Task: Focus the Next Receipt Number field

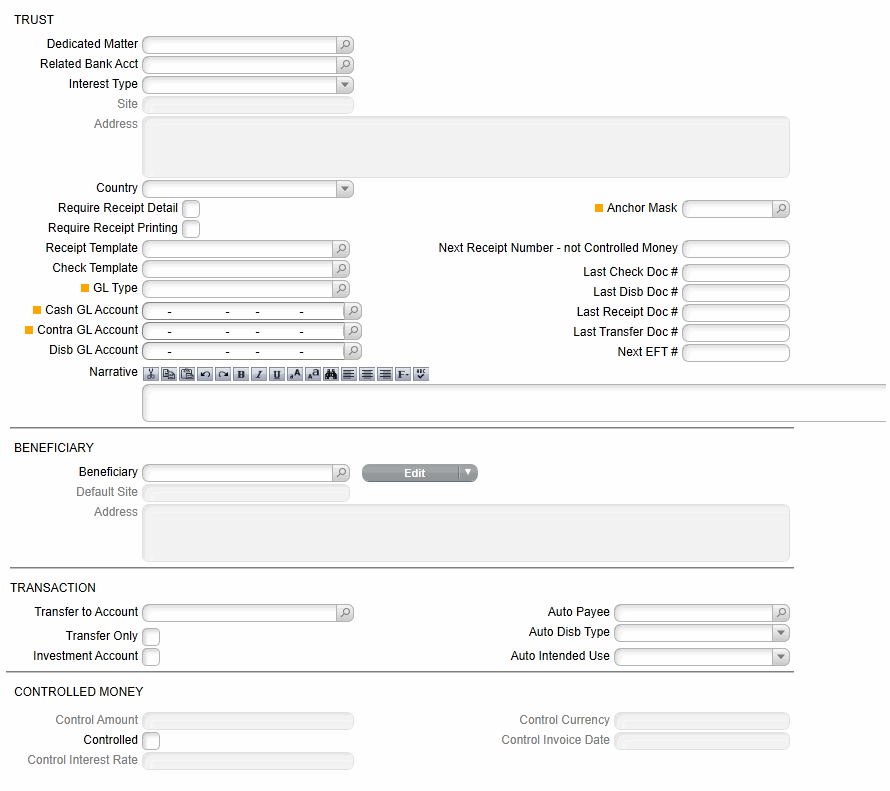Action: click(x=736, y=249)
